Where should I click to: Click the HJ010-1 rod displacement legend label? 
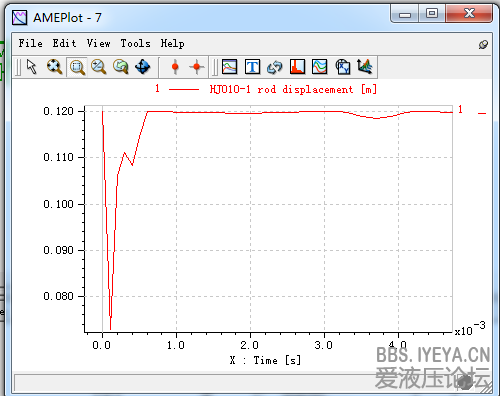293,89
